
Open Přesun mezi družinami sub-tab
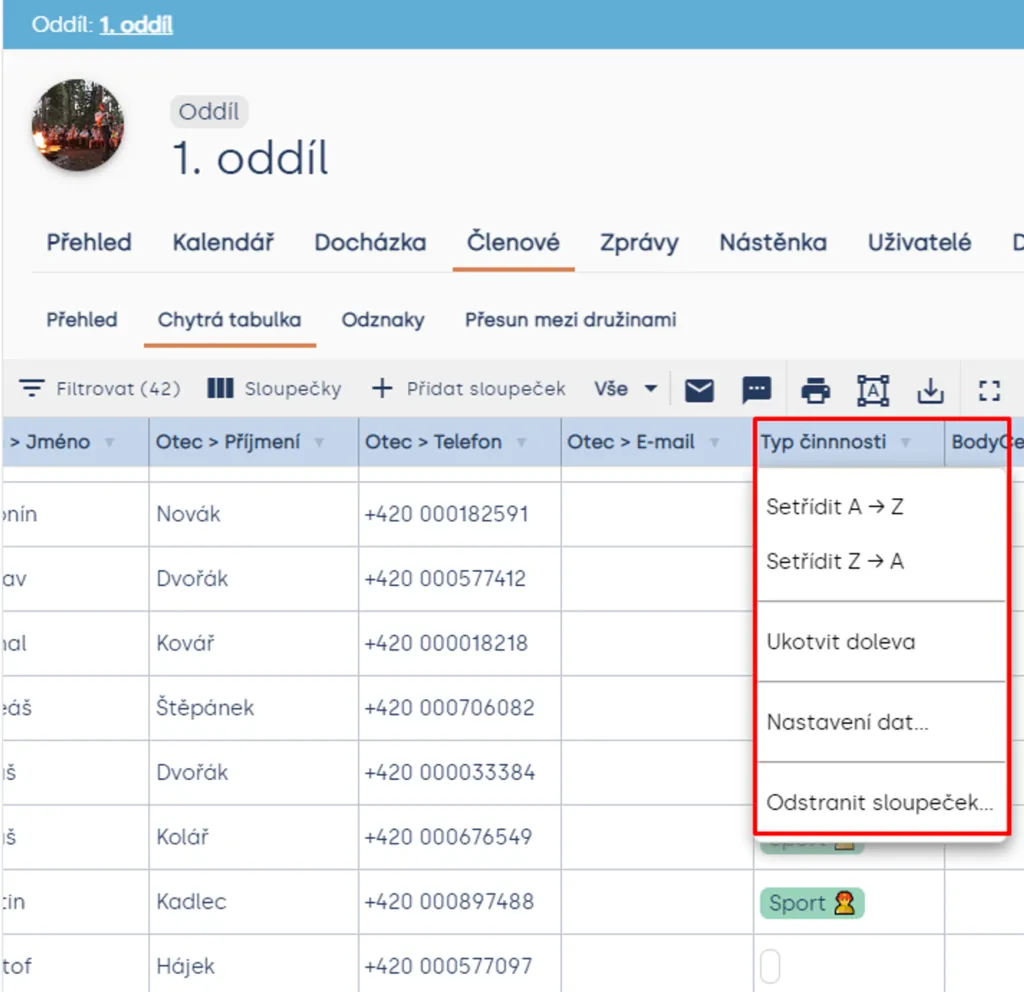coord(570,320)
